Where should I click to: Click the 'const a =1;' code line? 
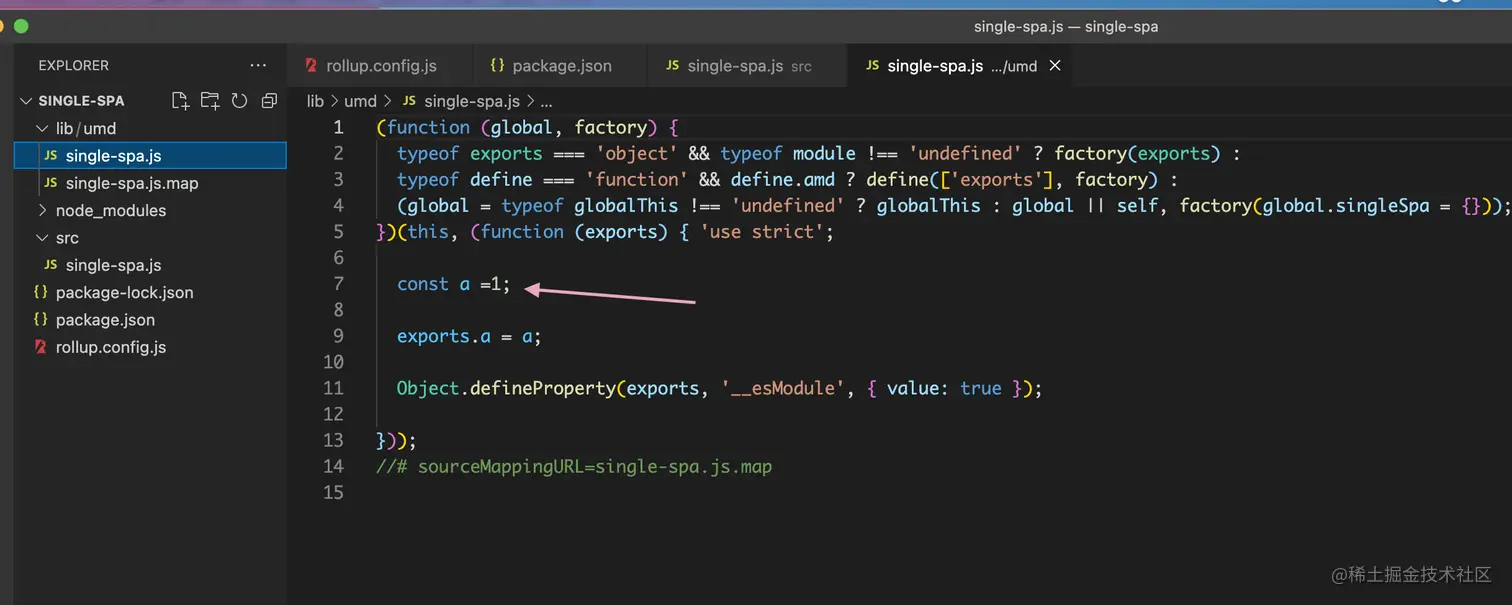(x=454, y=284)
